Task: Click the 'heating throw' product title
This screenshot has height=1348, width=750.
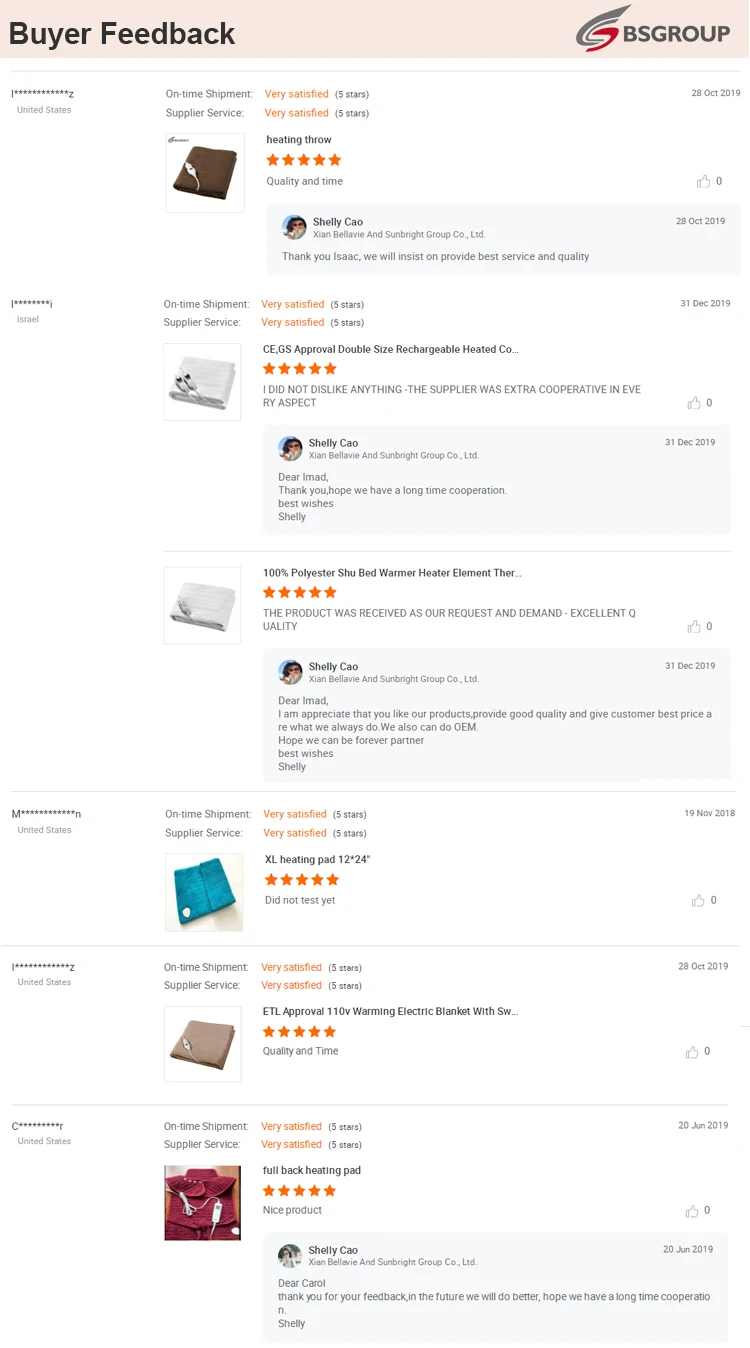Action: [x=299, y=140]
